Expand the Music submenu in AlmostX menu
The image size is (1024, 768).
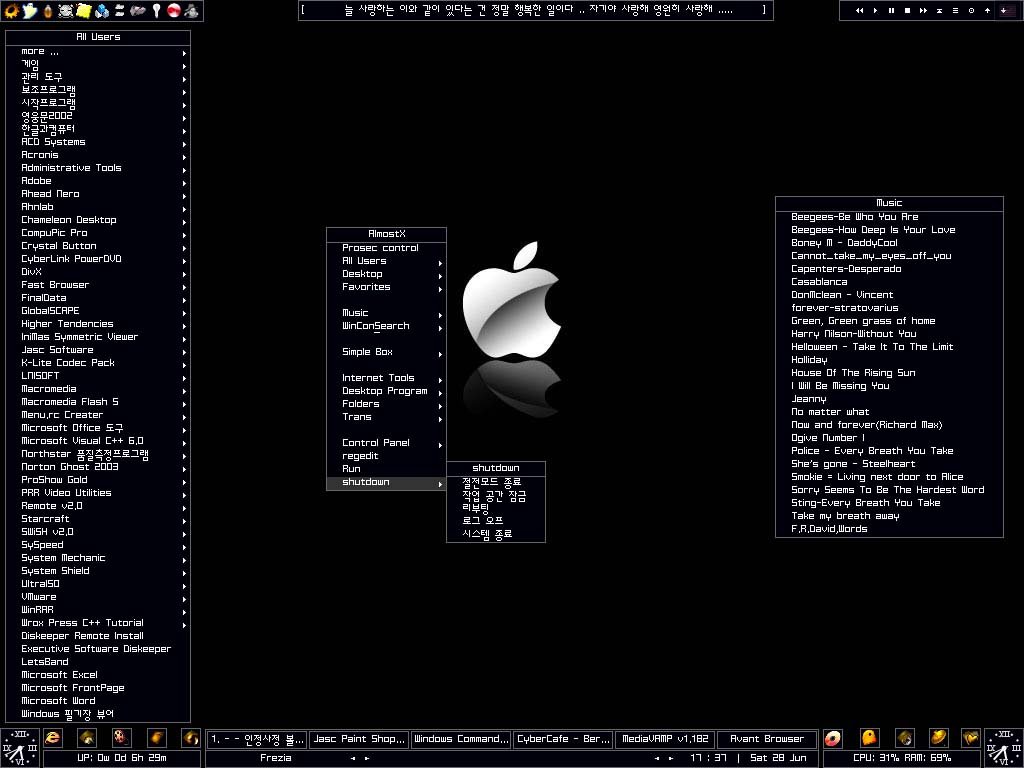pos(386,313)
